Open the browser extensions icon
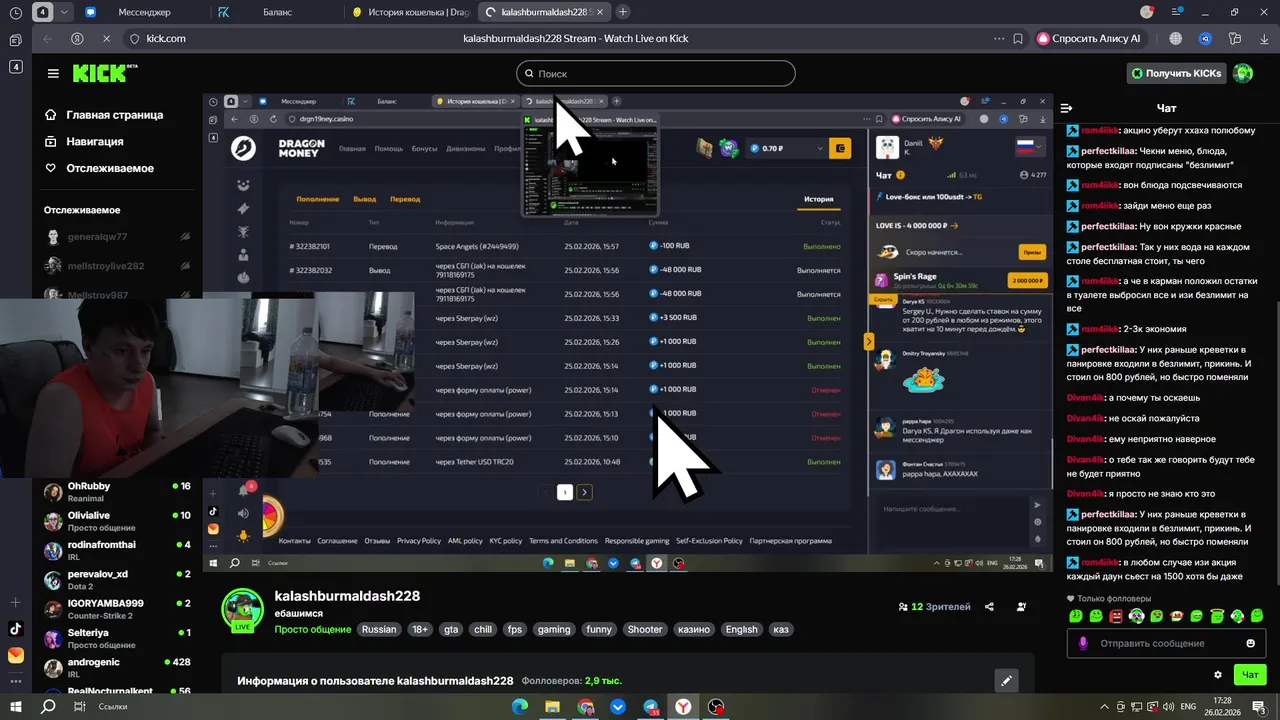This screenshot has height=720, width=1280. pyautogui.click(x=1235, y=38)
